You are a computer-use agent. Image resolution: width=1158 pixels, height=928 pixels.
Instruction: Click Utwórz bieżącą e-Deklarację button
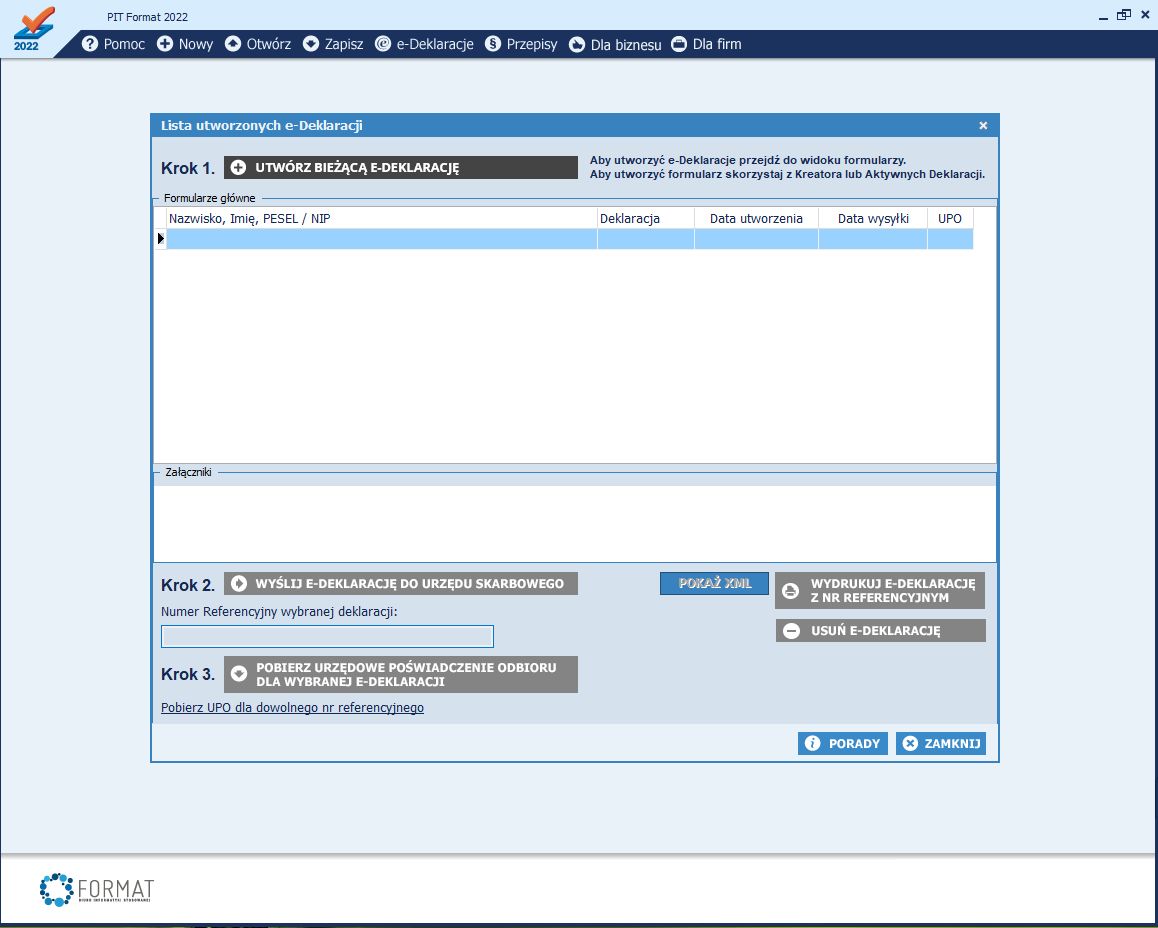click(x=401, y=168)
